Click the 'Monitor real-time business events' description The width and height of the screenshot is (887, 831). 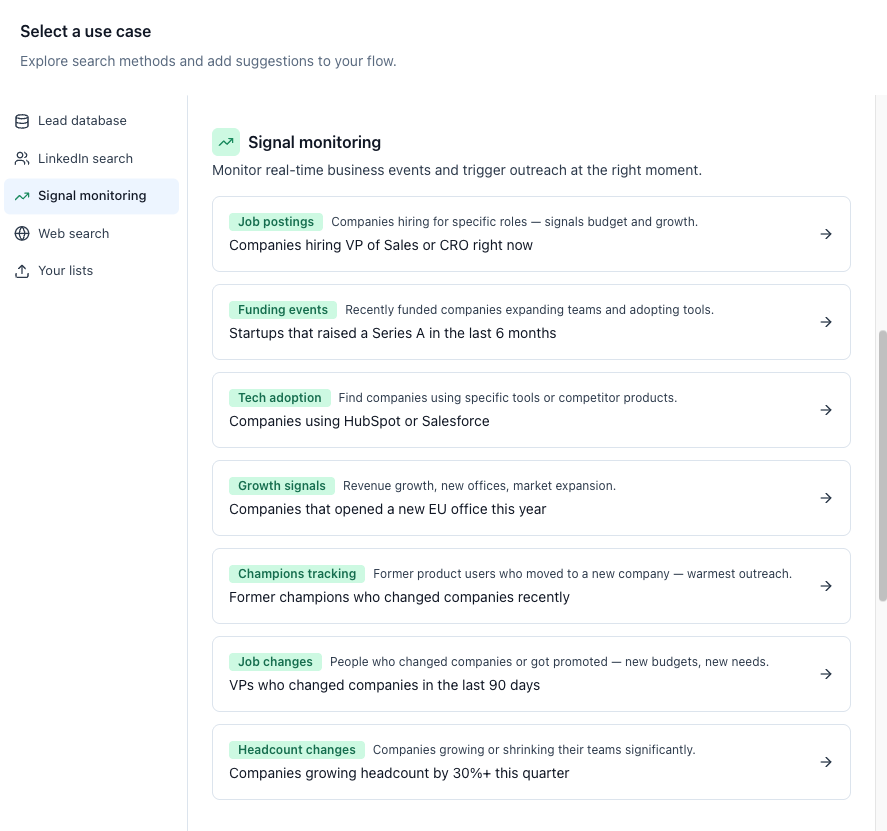pyautogui.click(x=457, y=170)
